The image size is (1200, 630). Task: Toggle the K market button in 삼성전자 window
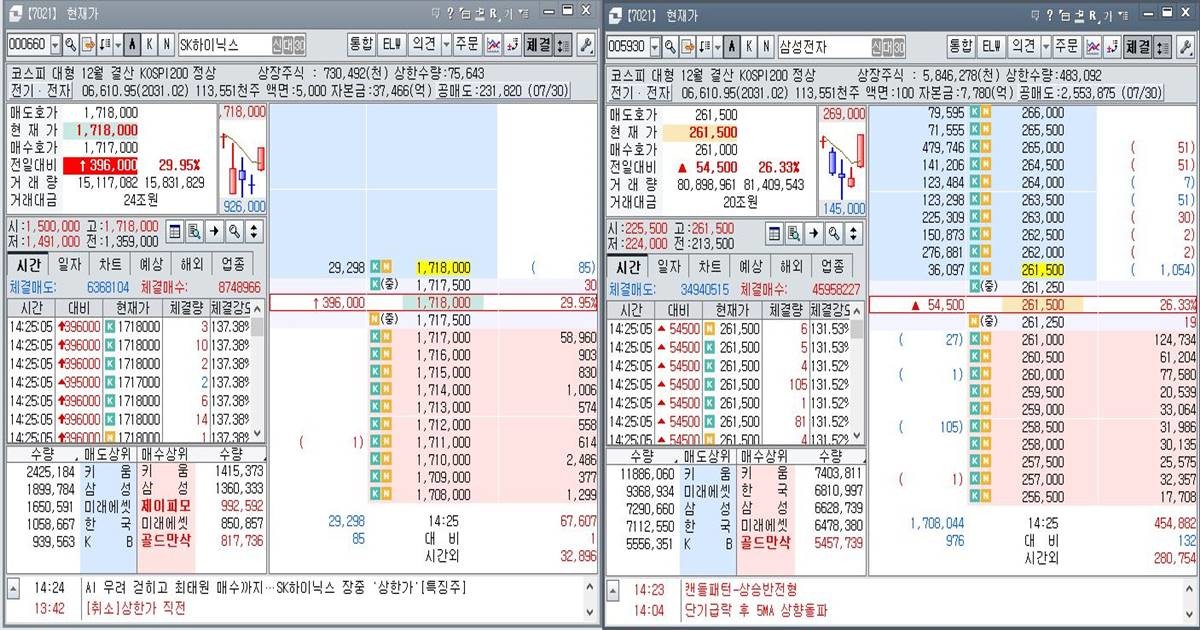pos(750,45)
